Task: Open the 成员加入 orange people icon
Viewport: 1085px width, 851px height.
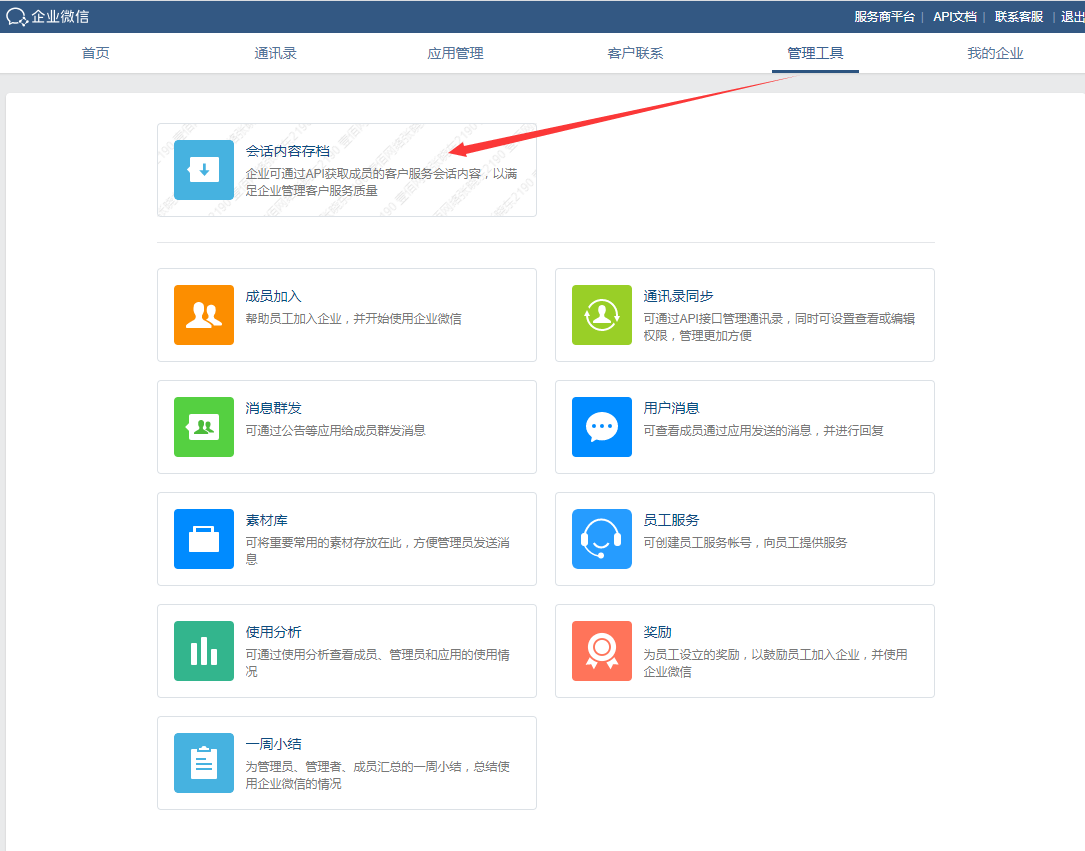Action: click(x=204, y=315)
